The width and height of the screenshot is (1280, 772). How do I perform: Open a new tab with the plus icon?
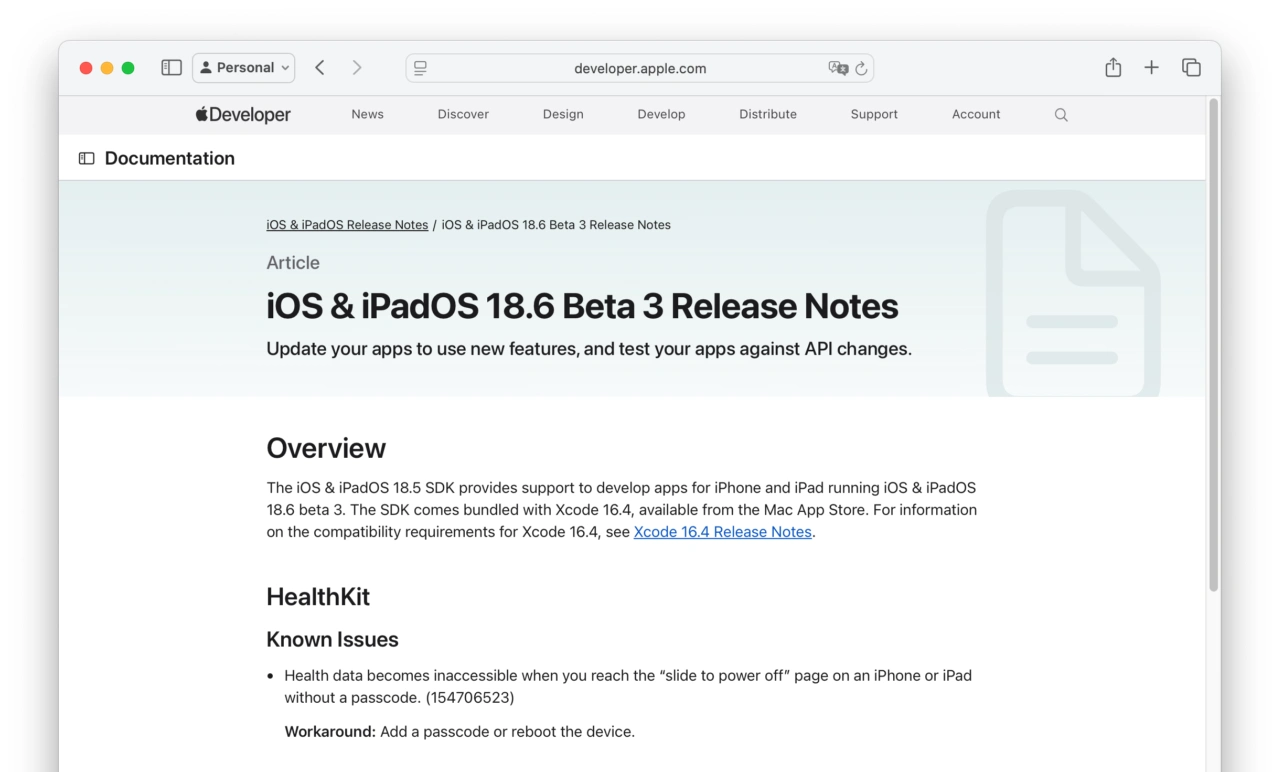1151,67
